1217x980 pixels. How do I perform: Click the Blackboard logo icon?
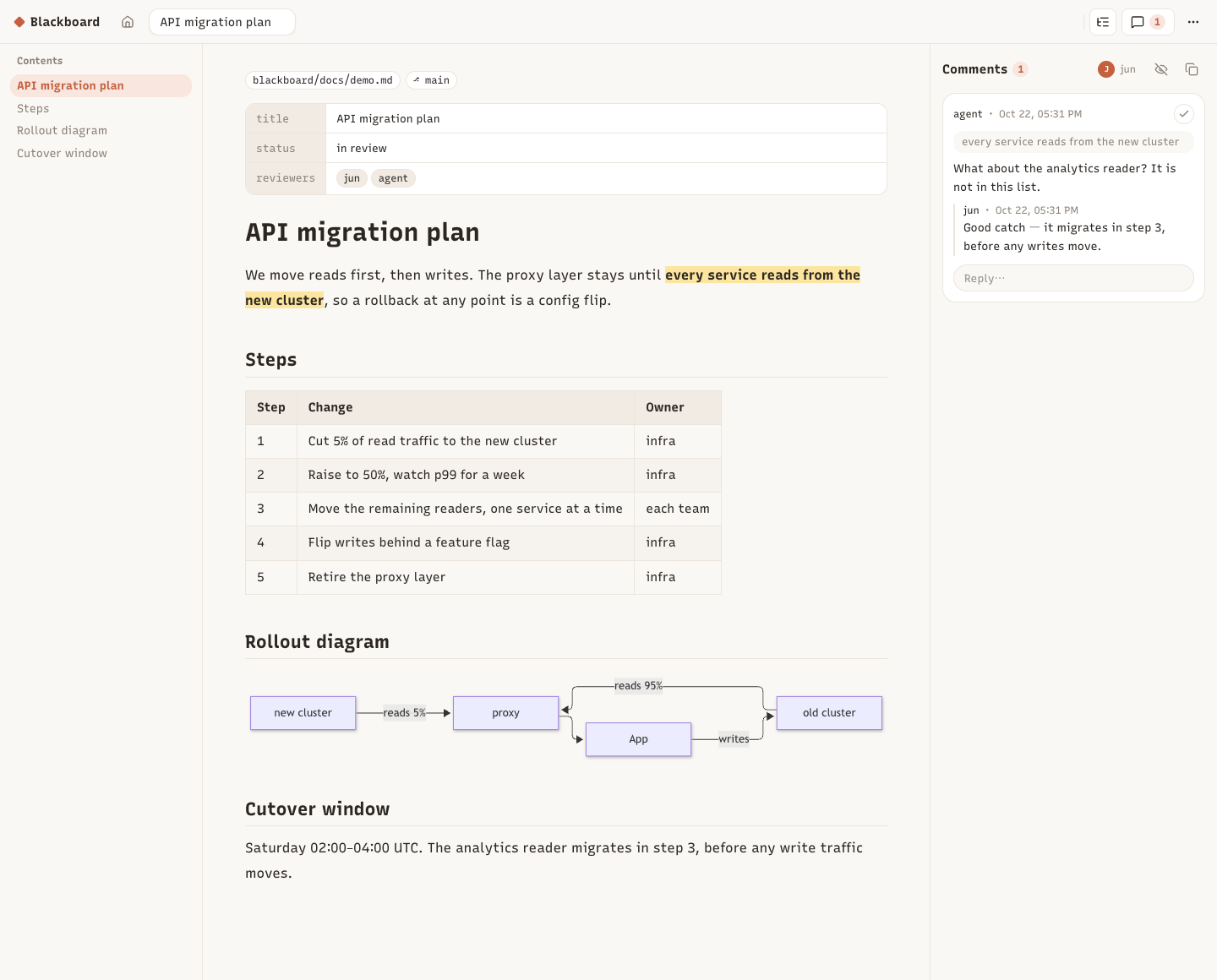click(19, 22)
